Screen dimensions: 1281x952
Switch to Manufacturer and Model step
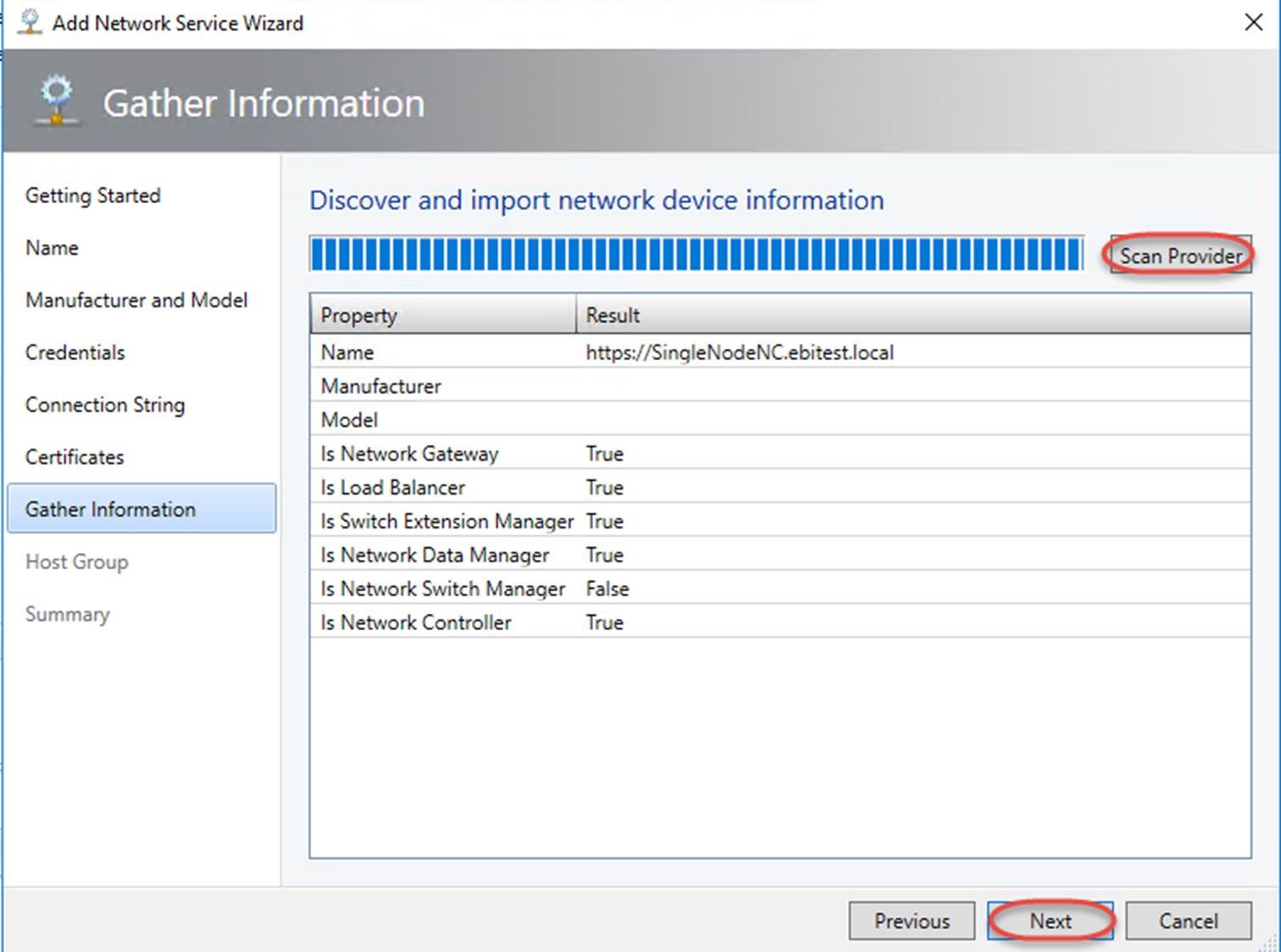(136, 301)
